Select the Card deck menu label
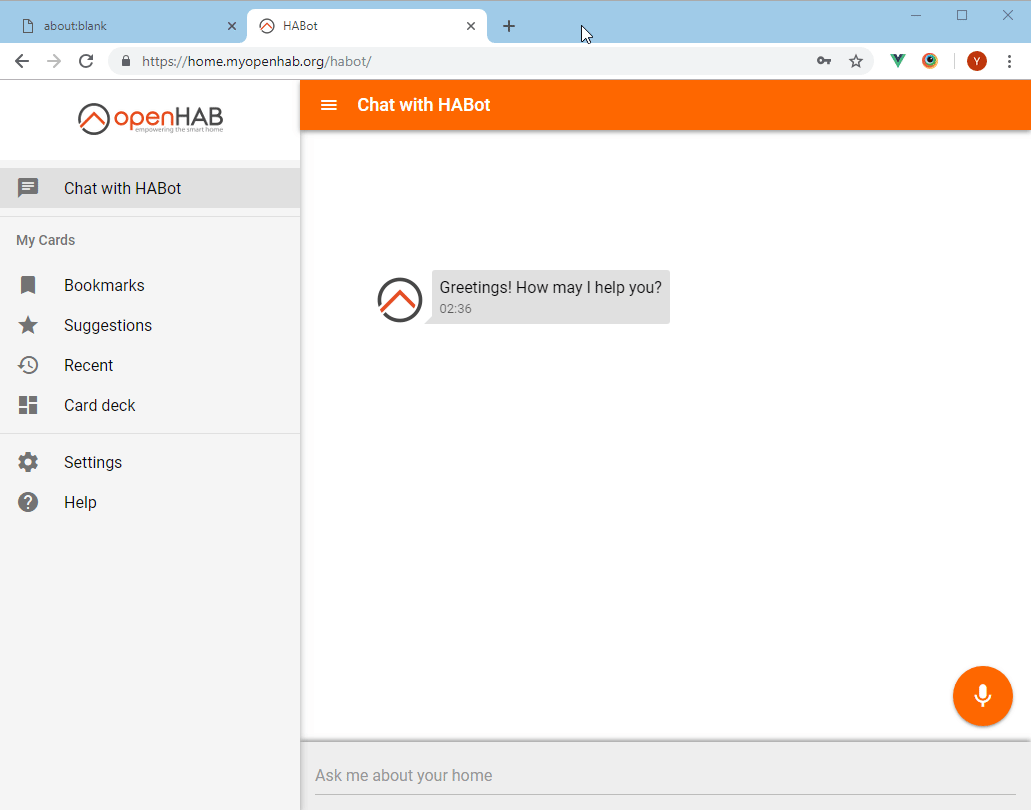 click(99, 405)
